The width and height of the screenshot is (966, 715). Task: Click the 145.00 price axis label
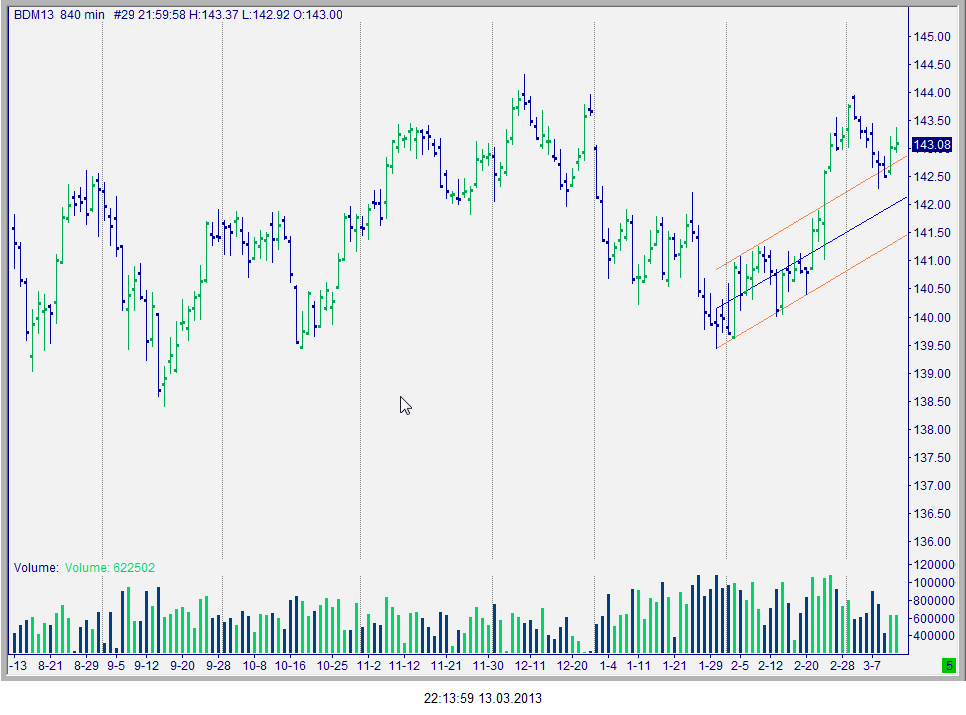[932, 37]
